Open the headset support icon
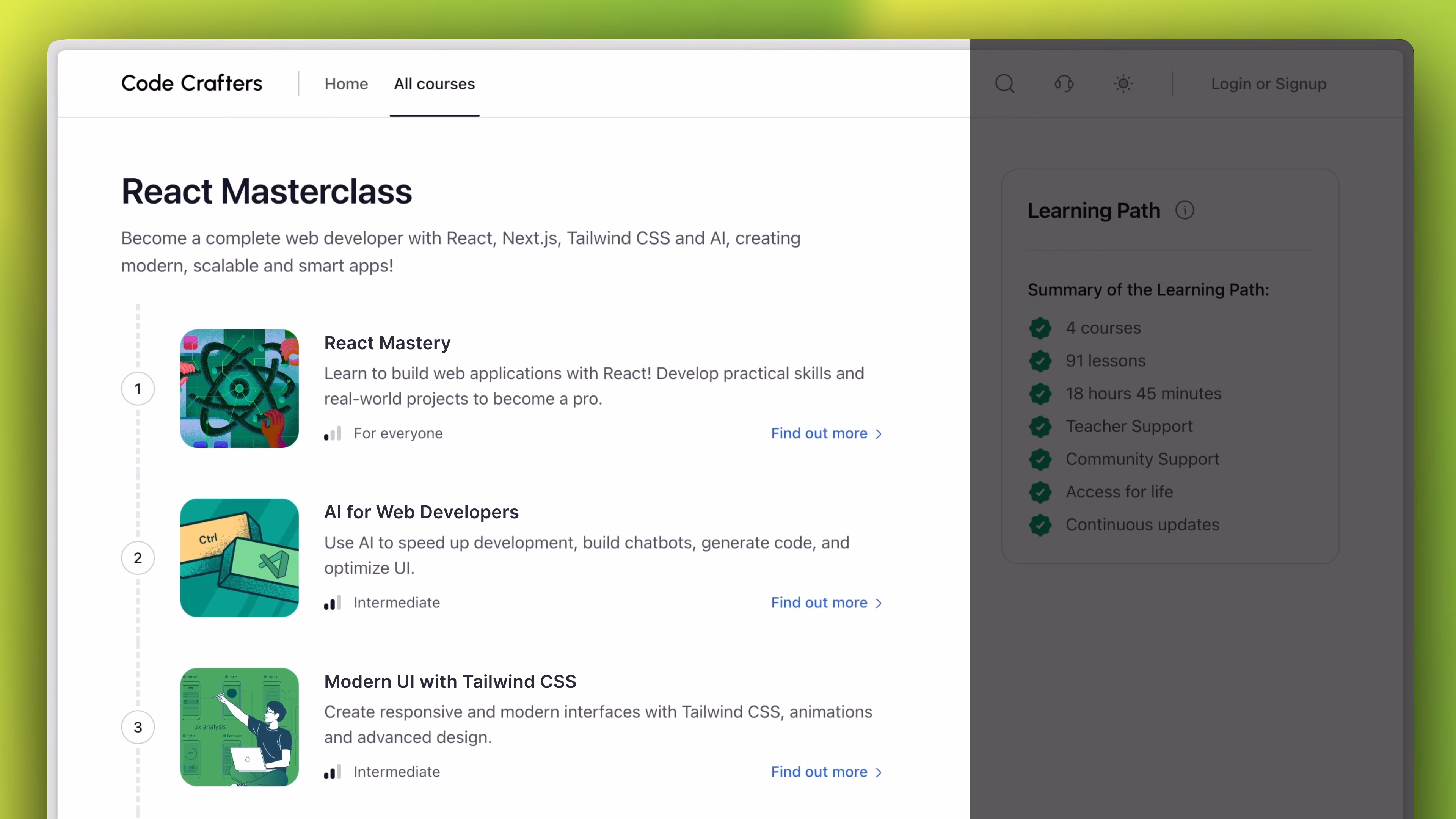Screen dimensions: 1456x819 click(x=1064, y=84)
